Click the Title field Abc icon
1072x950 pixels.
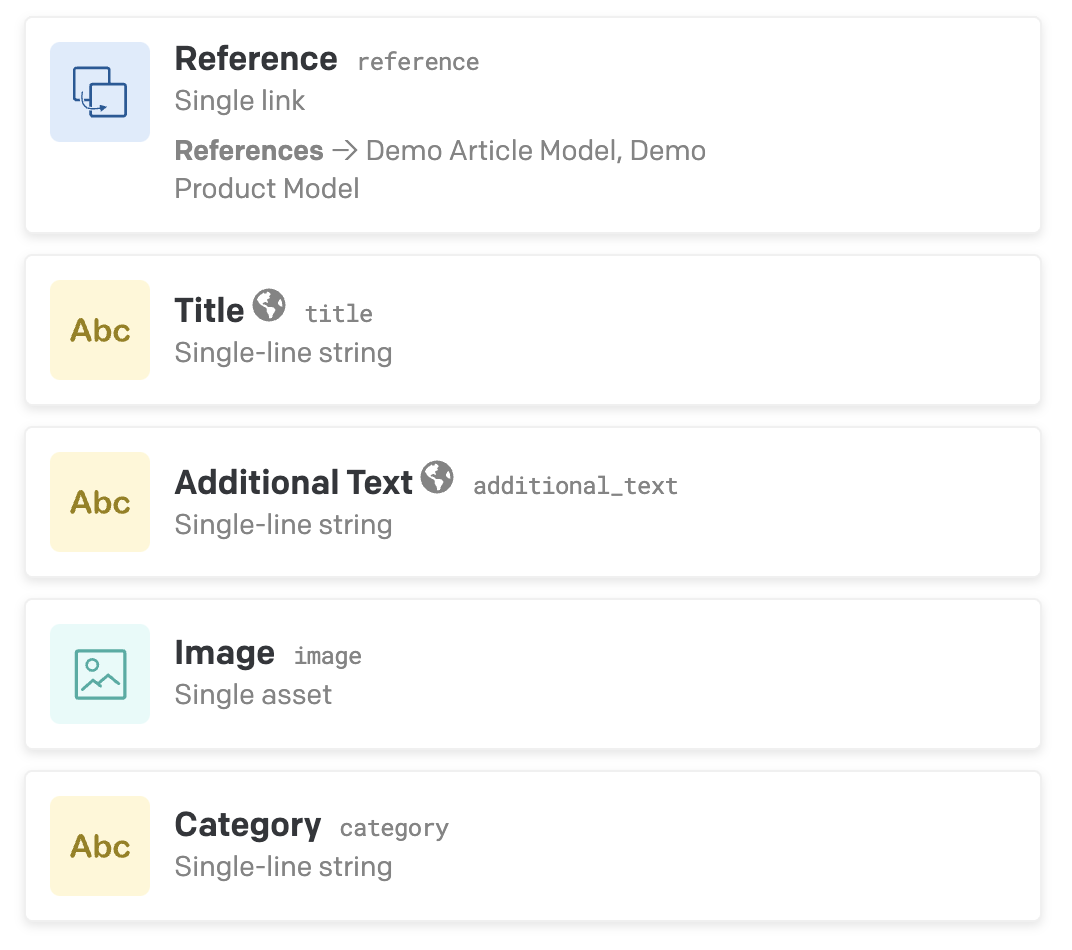[100, 330]
